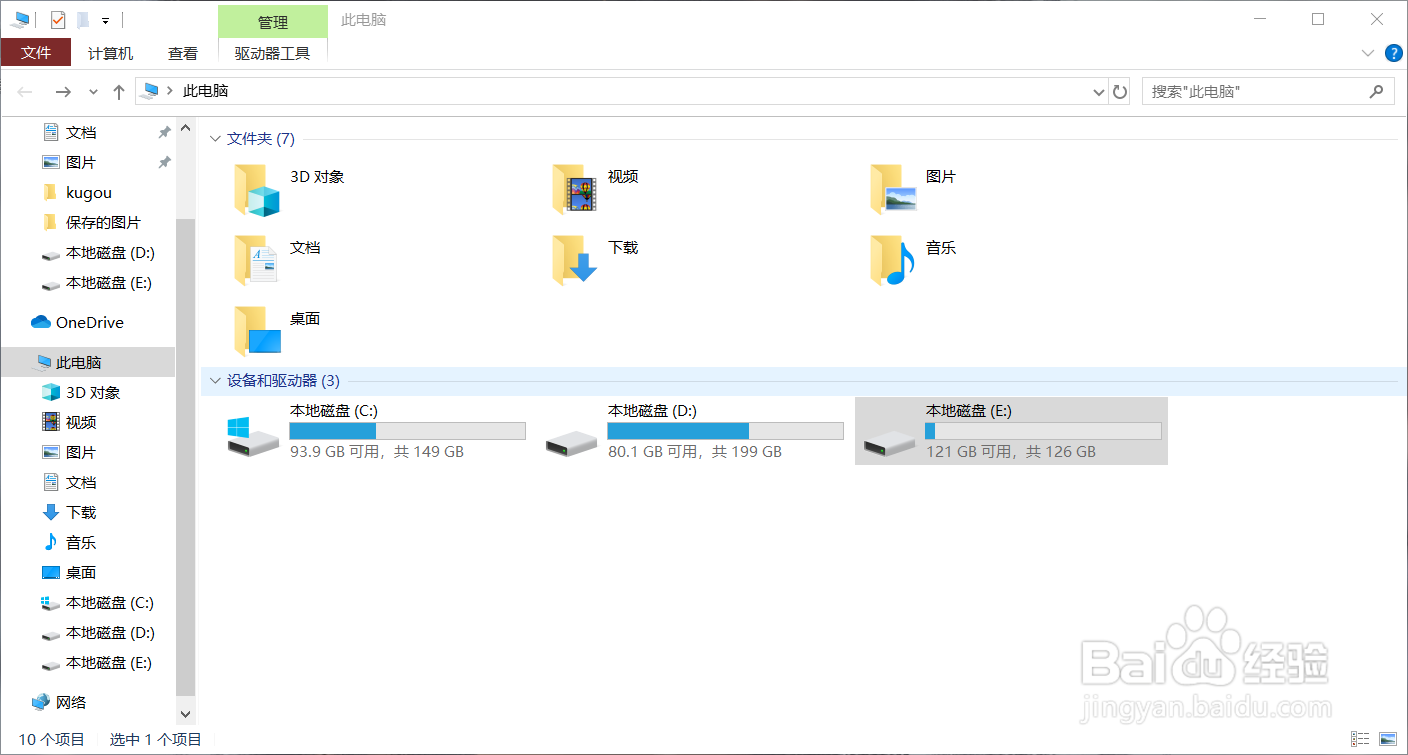The height and width of the screenshot is (755, 1408).
Task: Select 下载 in the navigation tree
Action: [69, 512]
